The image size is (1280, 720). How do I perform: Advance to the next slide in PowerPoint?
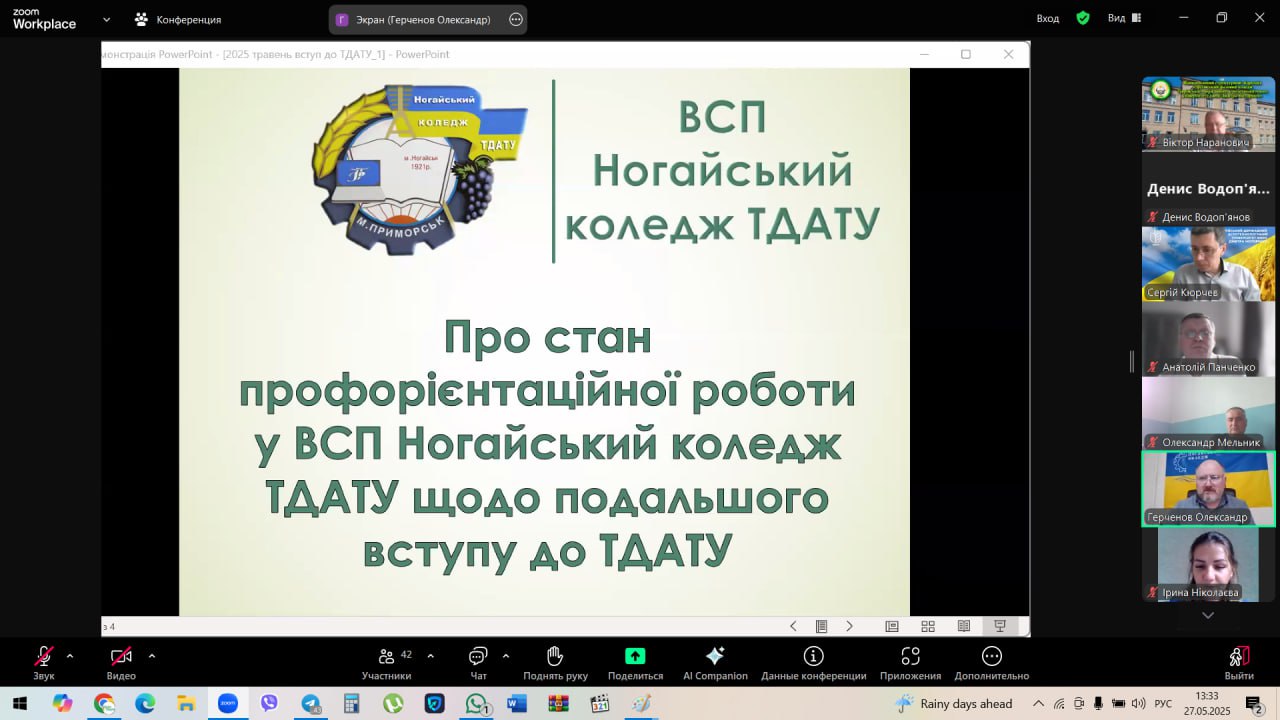(850, 626)
